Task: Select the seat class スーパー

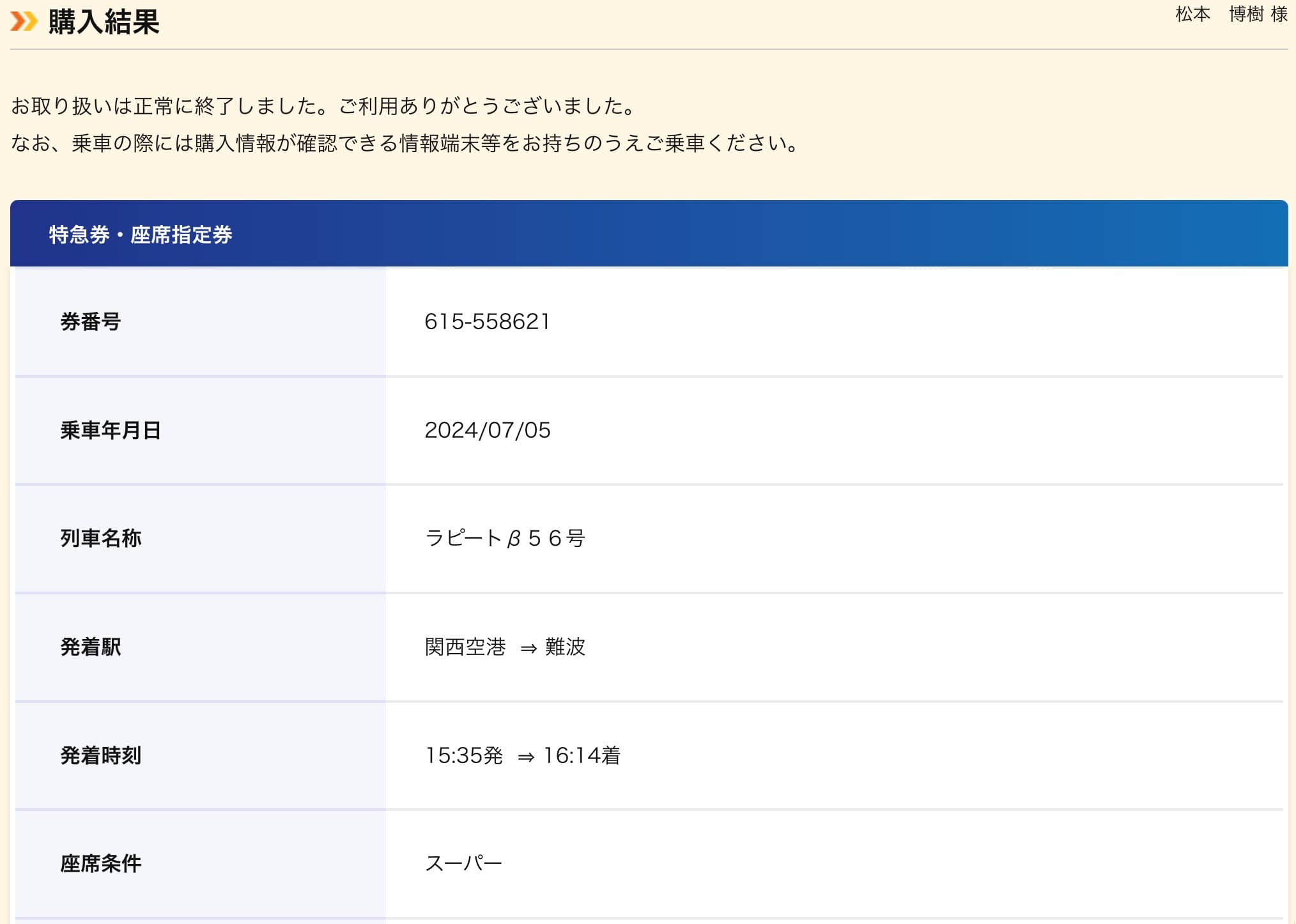Action: pos(464,863)
